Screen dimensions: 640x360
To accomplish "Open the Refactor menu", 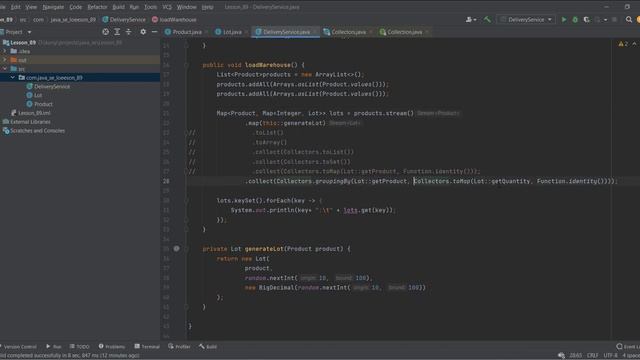I will [97, 7].
